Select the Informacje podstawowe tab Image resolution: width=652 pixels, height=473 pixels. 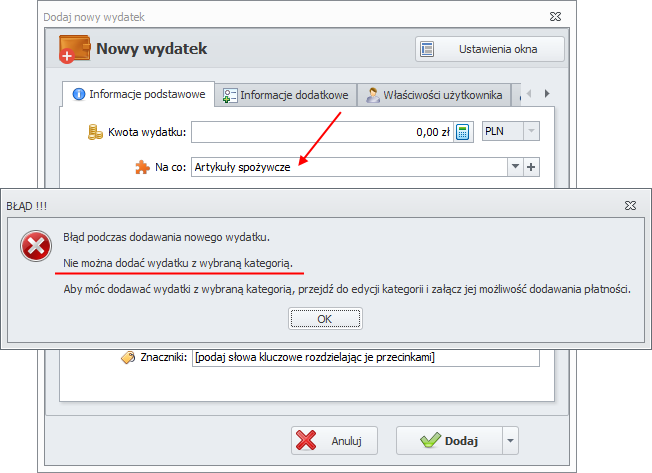pos(138,95)
